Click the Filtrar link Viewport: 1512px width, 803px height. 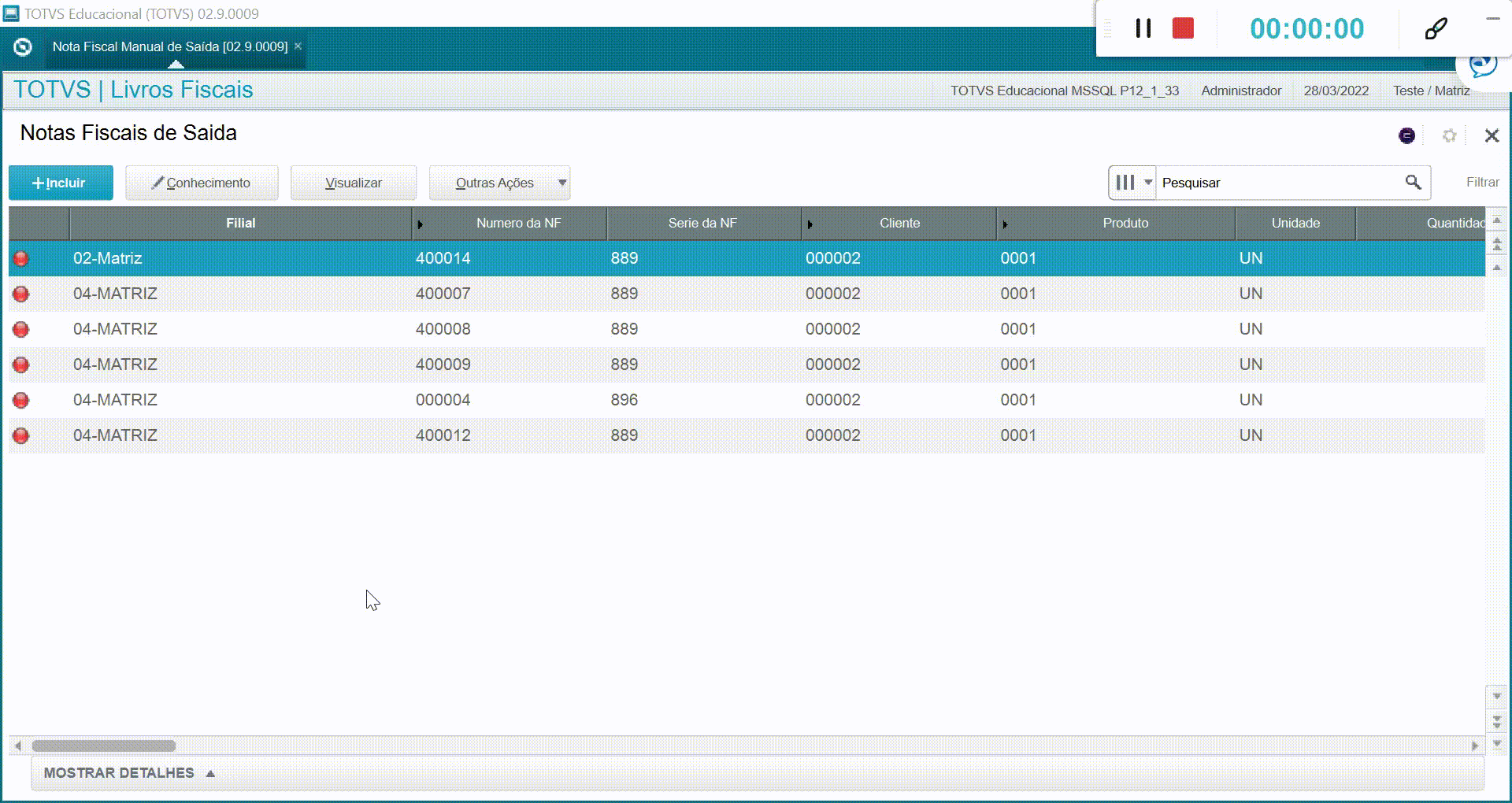point(1482,182)
